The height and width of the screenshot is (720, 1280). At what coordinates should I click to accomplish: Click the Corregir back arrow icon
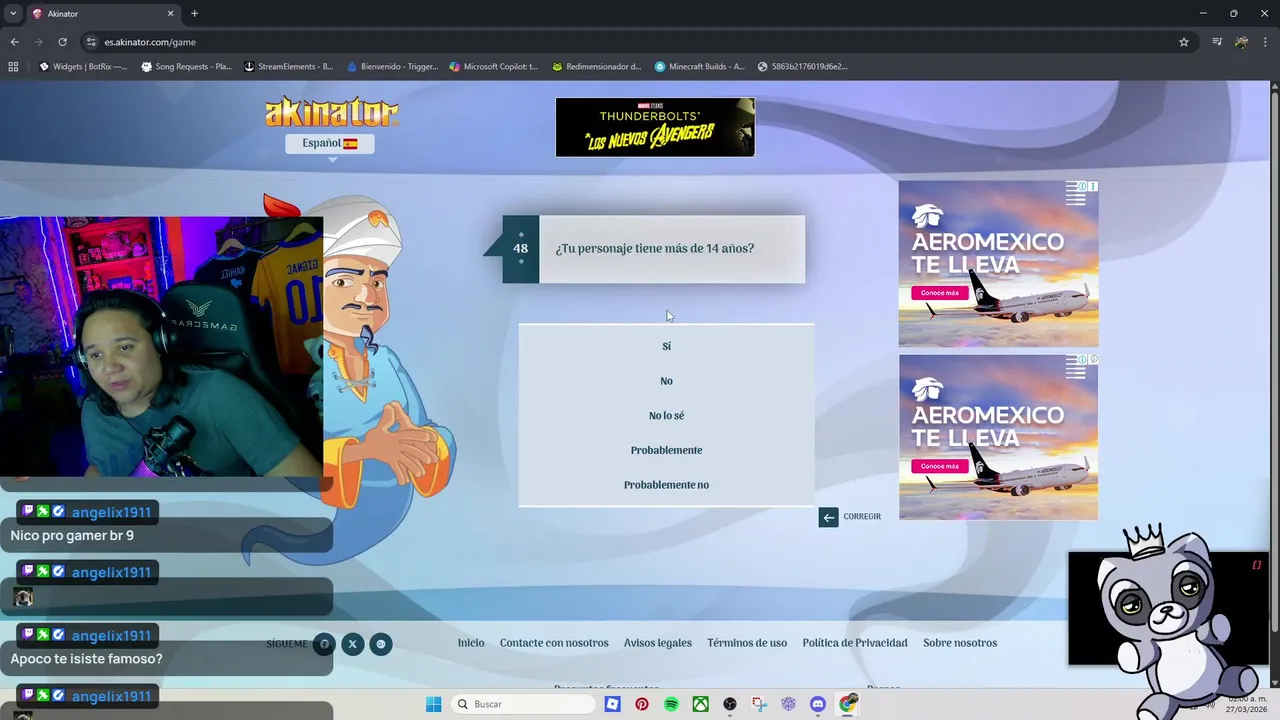[x=828, y=517]
